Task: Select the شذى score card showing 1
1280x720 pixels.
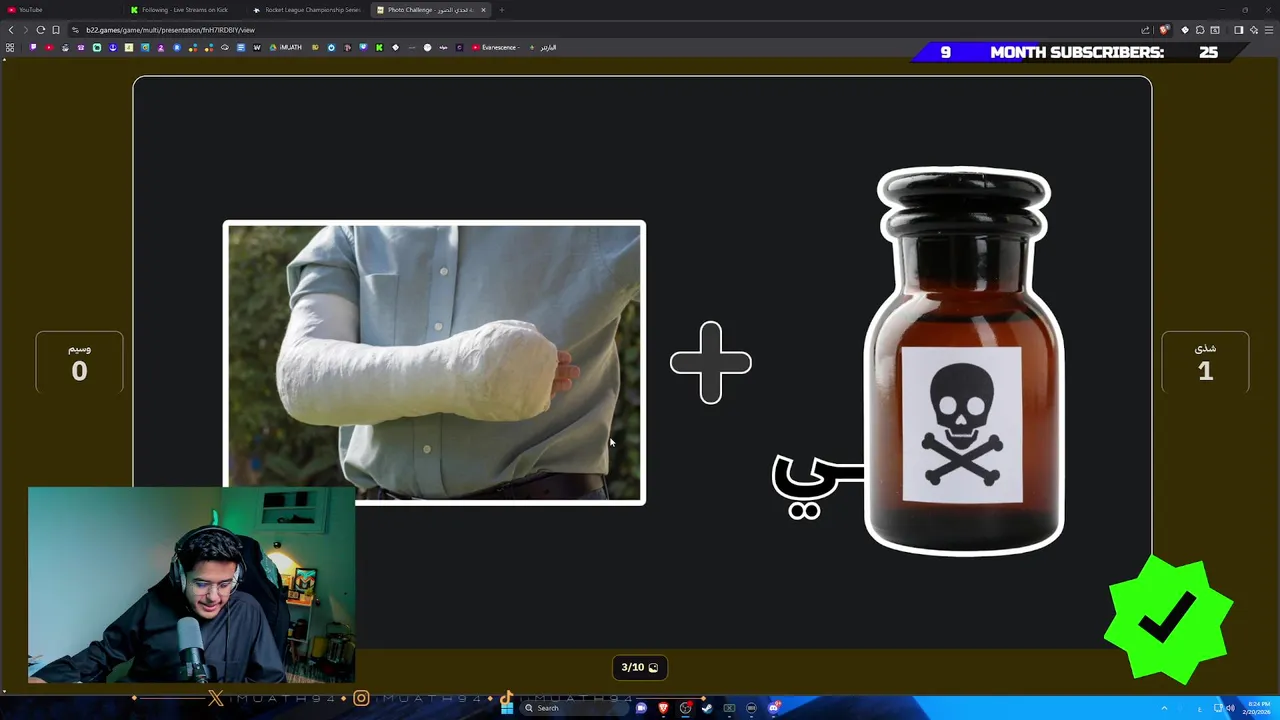Action: tap(1205, 362)
